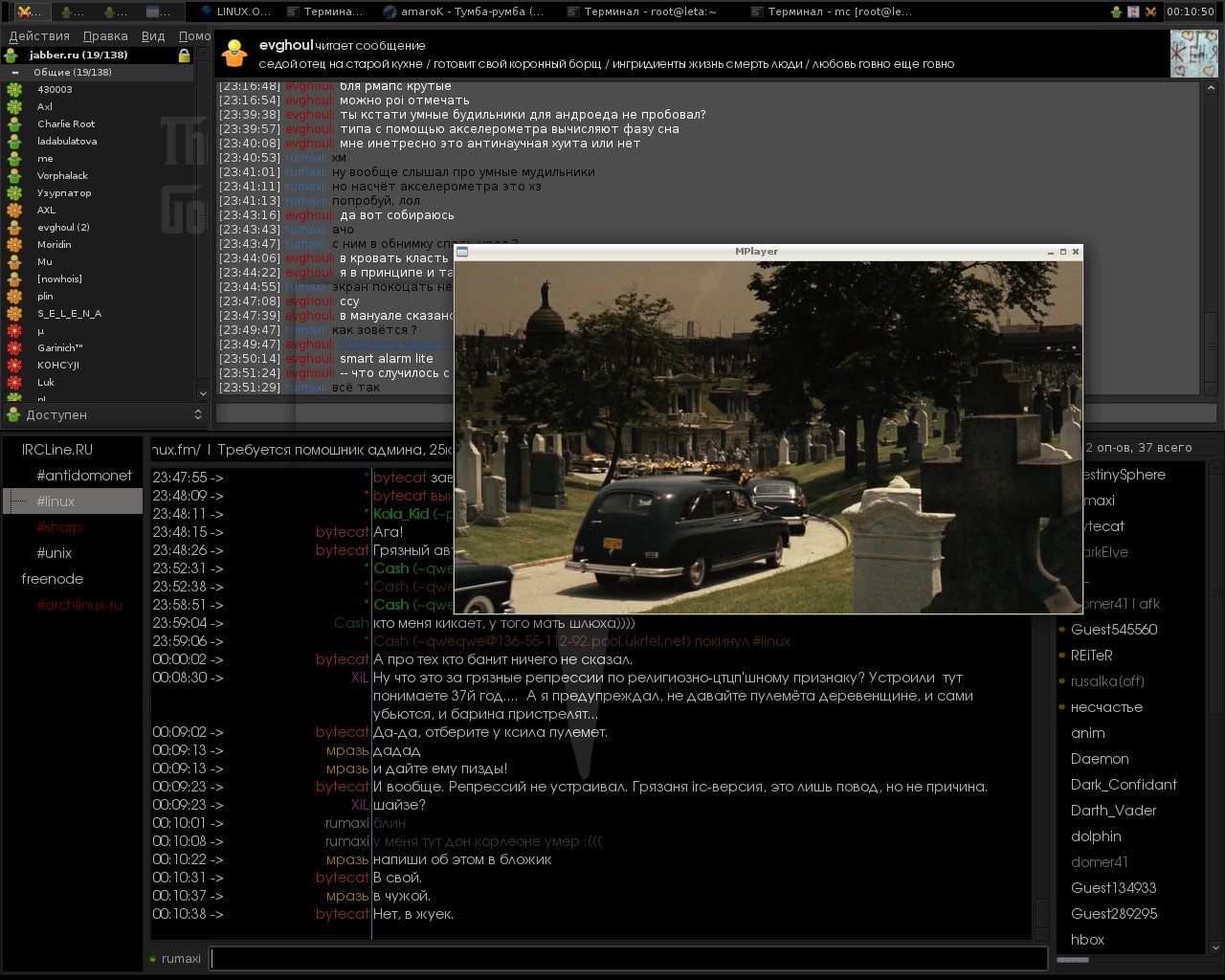The width and height of the screenshot is (1225, 980).
Task: Select the #archlinux-ru channel
Action: point(79,605)
